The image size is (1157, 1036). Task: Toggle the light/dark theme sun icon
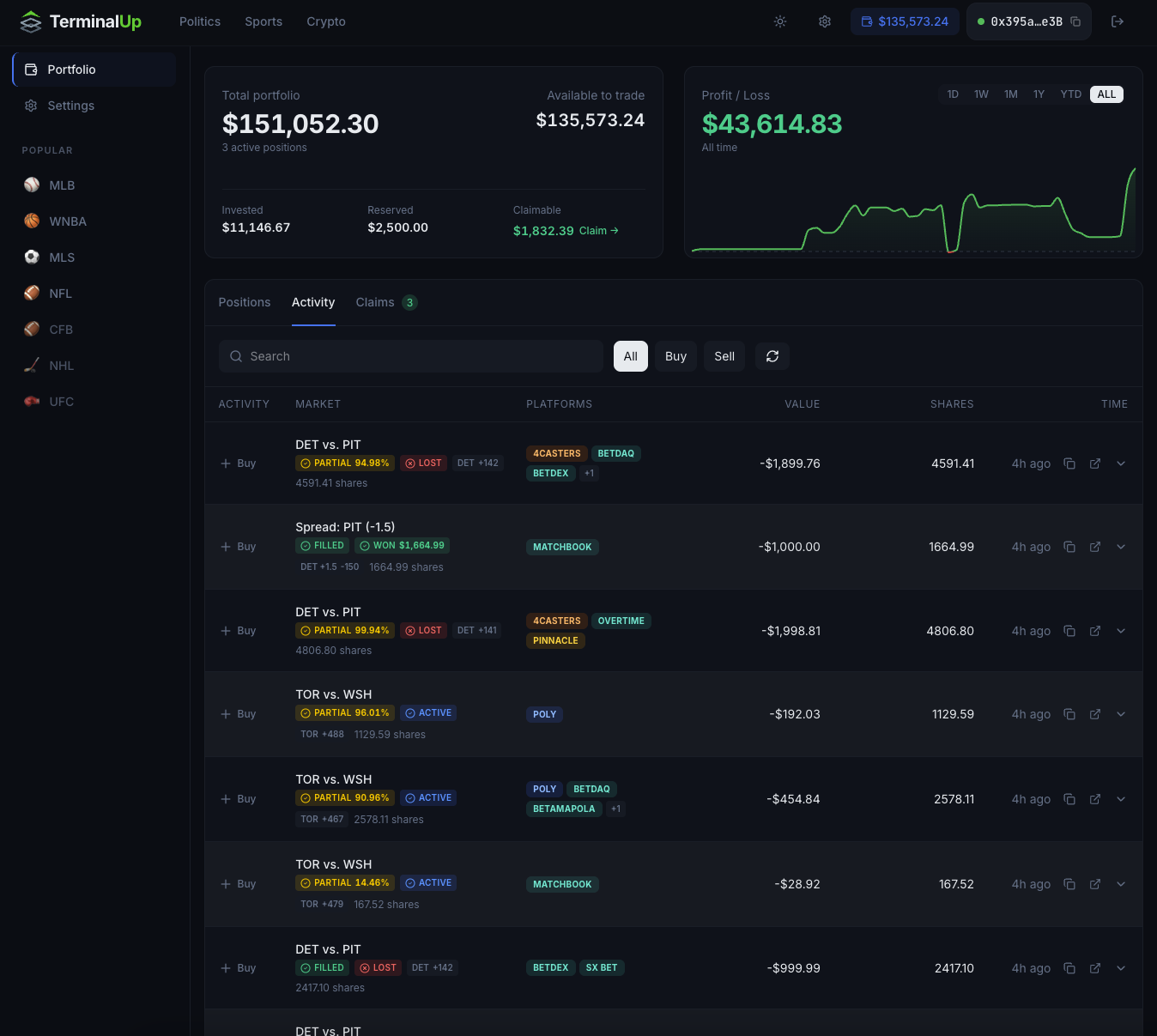[780, 21]
